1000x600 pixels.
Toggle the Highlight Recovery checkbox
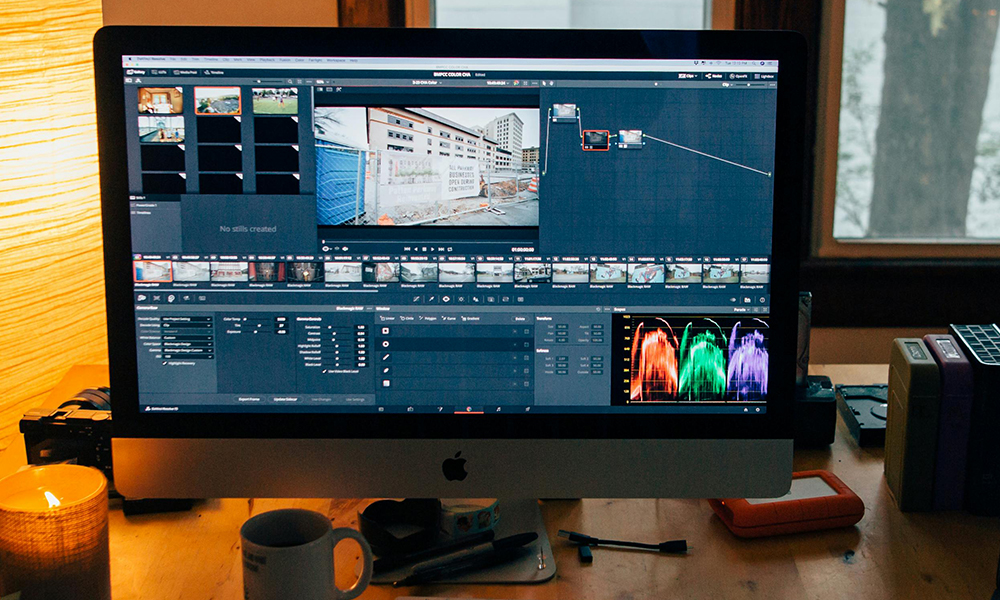coord(165,362)
